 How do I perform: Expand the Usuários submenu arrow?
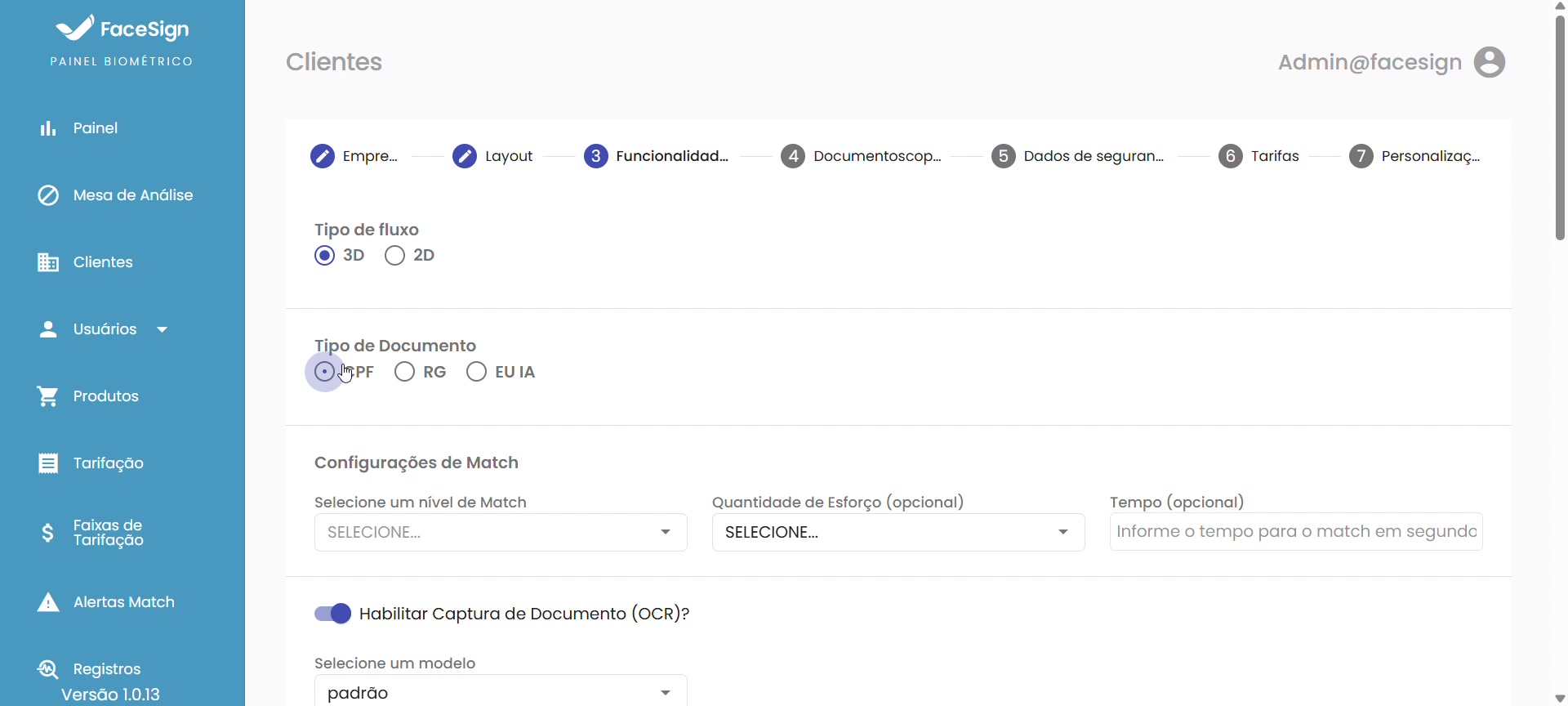pyautogui.click(x=163, y=329)
